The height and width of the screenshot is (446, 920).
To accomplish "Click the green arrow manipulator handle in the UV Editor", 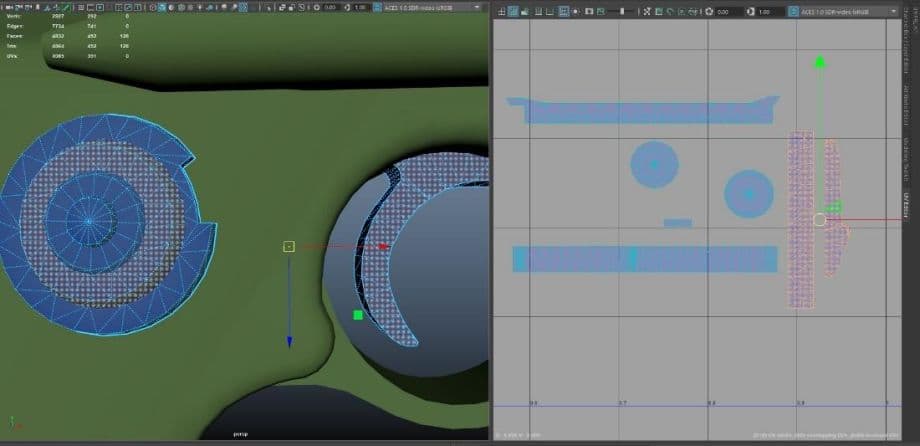I will pyautogui.click(x=820, y=62).
